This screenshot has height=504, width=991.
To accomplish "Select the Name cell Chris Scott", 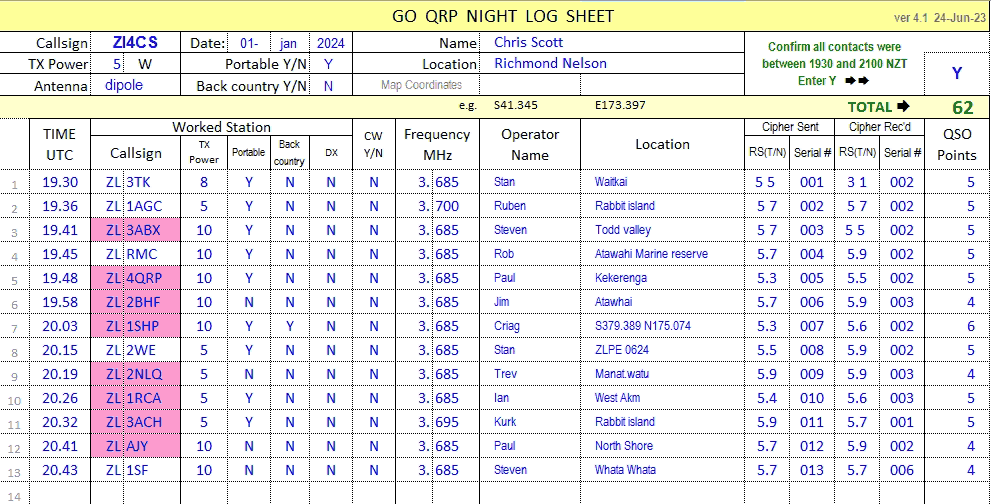I will [x=611, y=42].
